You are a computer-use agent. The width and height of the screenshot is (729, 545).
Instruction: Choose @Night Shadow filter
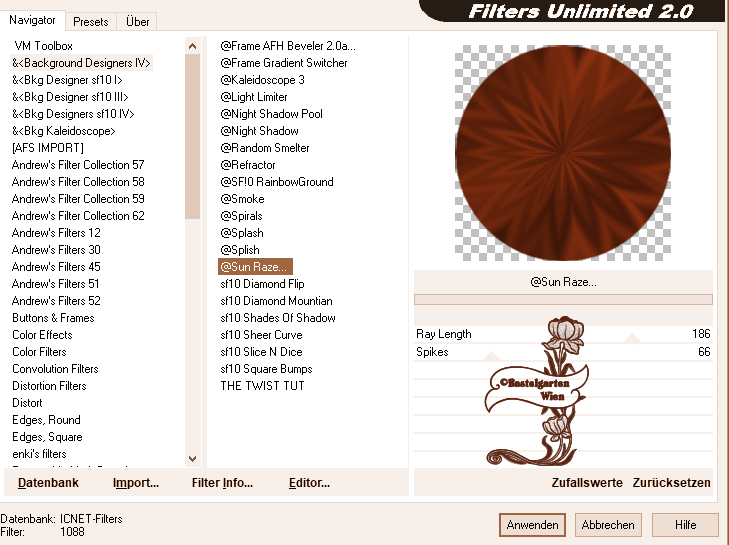(259, 131)
